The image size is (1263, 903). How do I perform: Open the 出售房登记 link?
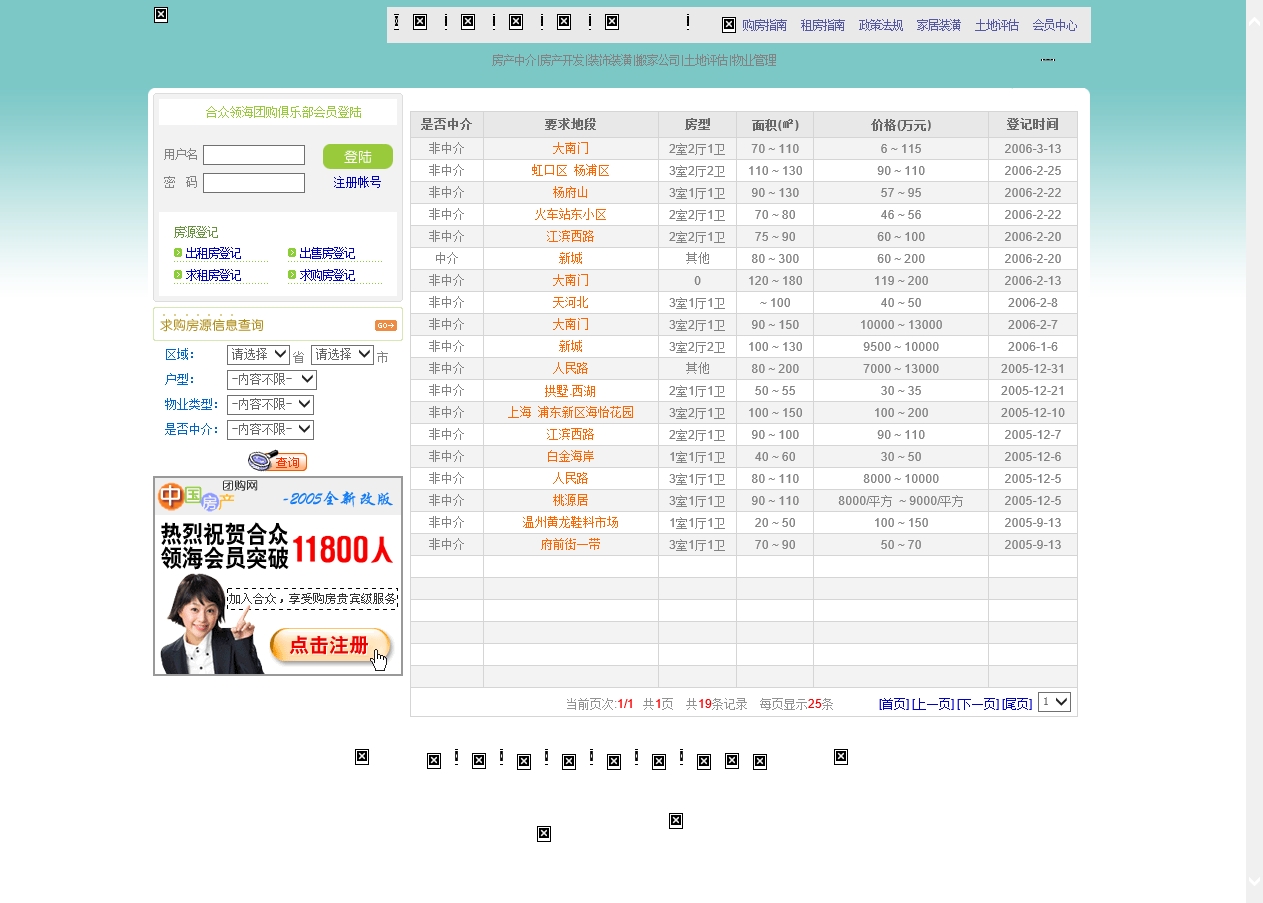pos(327,254)
